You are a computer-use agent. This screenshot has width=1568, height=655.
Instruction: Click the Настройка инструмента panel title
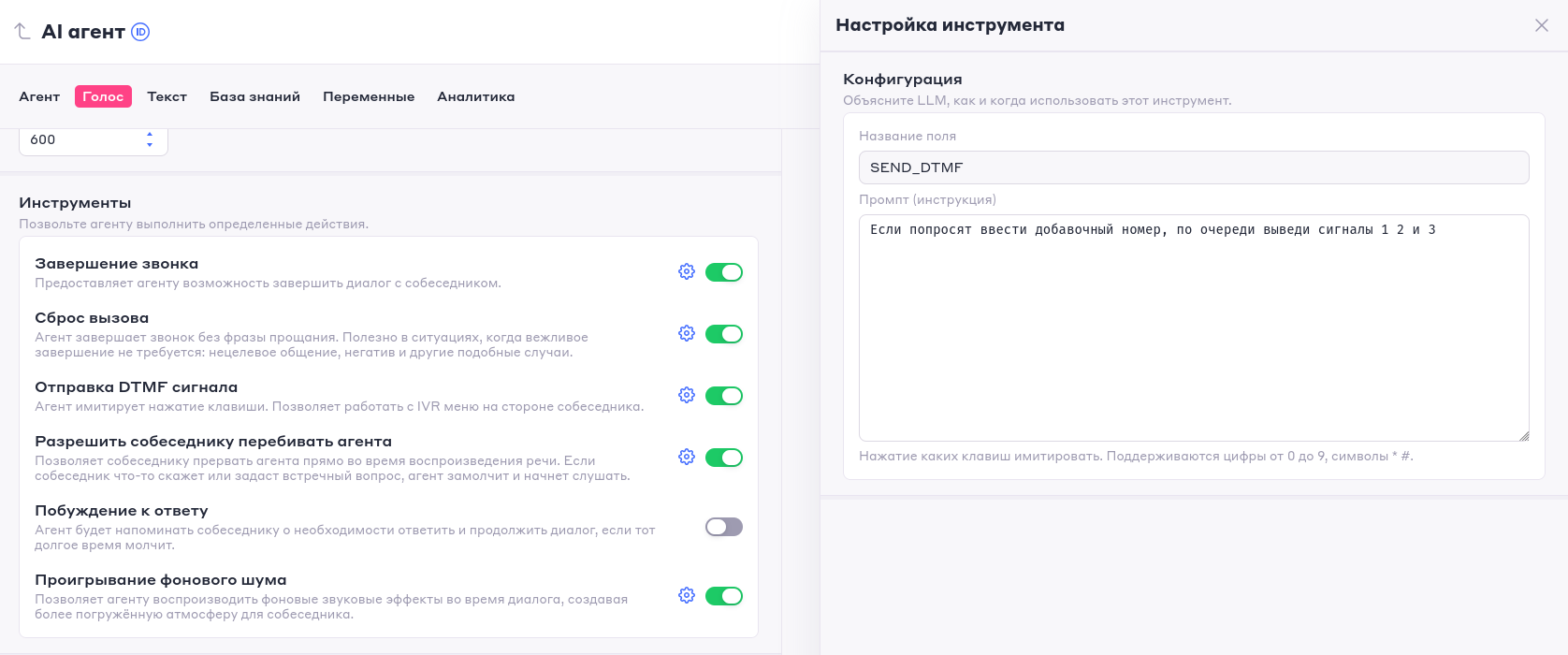click(x=950, y=25)
